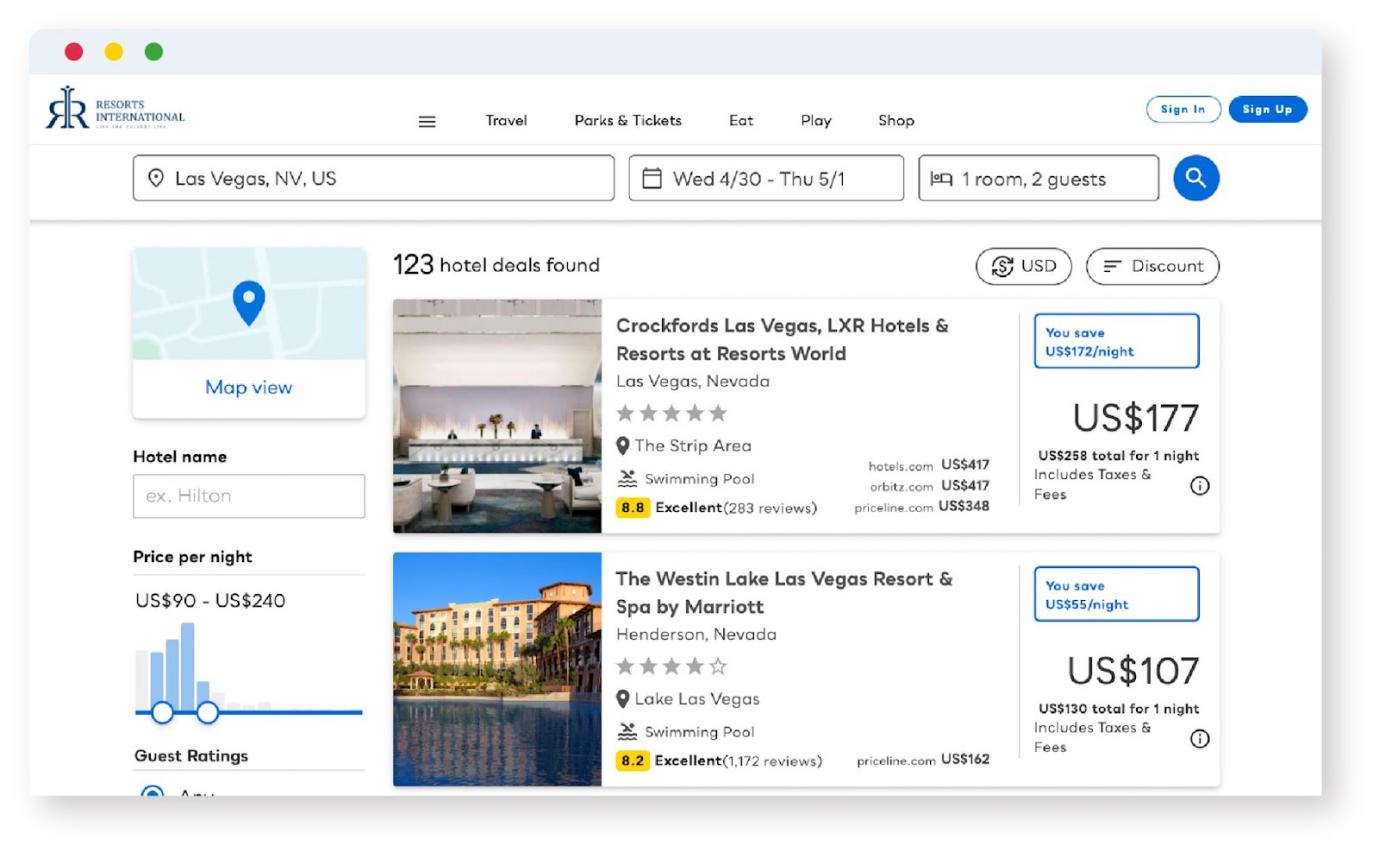Click You save US$172/night badge

1116,341
